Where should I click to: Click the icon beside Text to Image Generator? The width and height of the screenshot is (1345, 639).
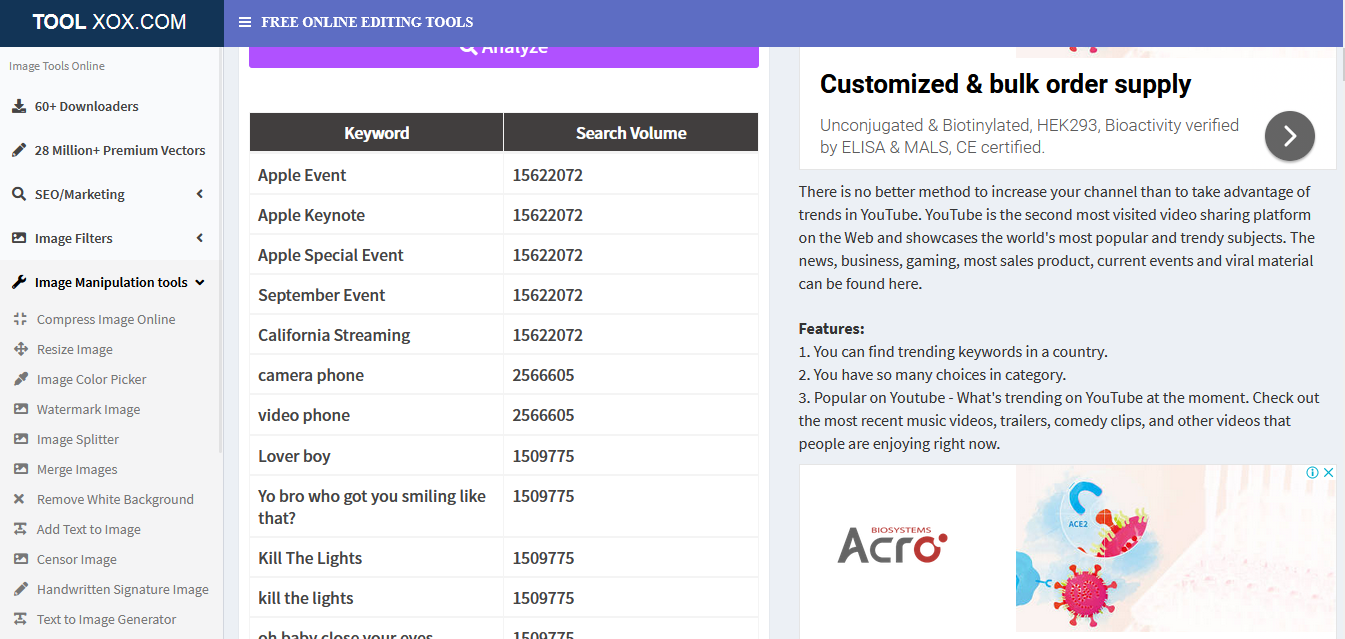pos(20,619)
